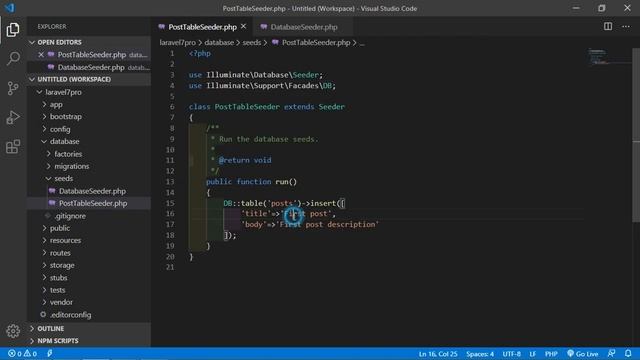Open the Search view in activity bar
Image resolution: width=640 pixels, height=360 pixels.
point(13,58)
